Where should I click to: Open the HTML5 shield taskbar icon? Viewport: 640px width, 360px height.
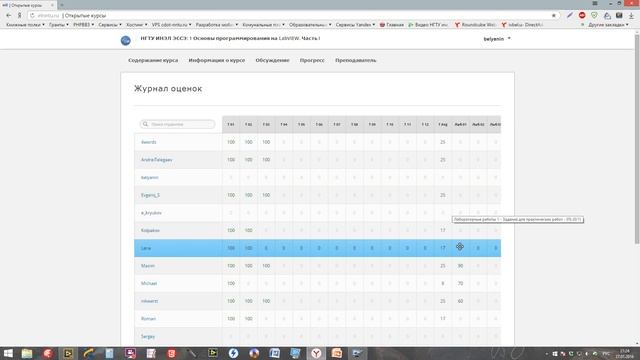[171, 353]
